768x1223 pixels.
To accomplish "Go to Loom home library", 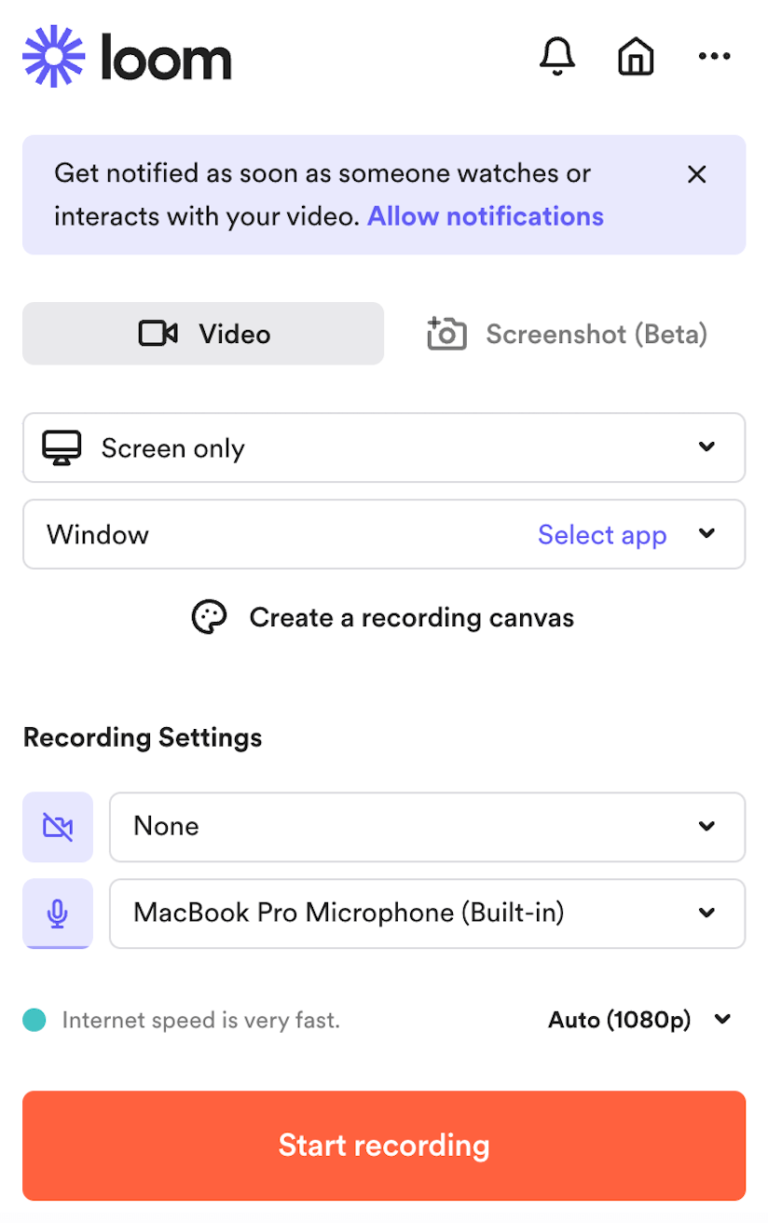I will (x=636, y=57).
